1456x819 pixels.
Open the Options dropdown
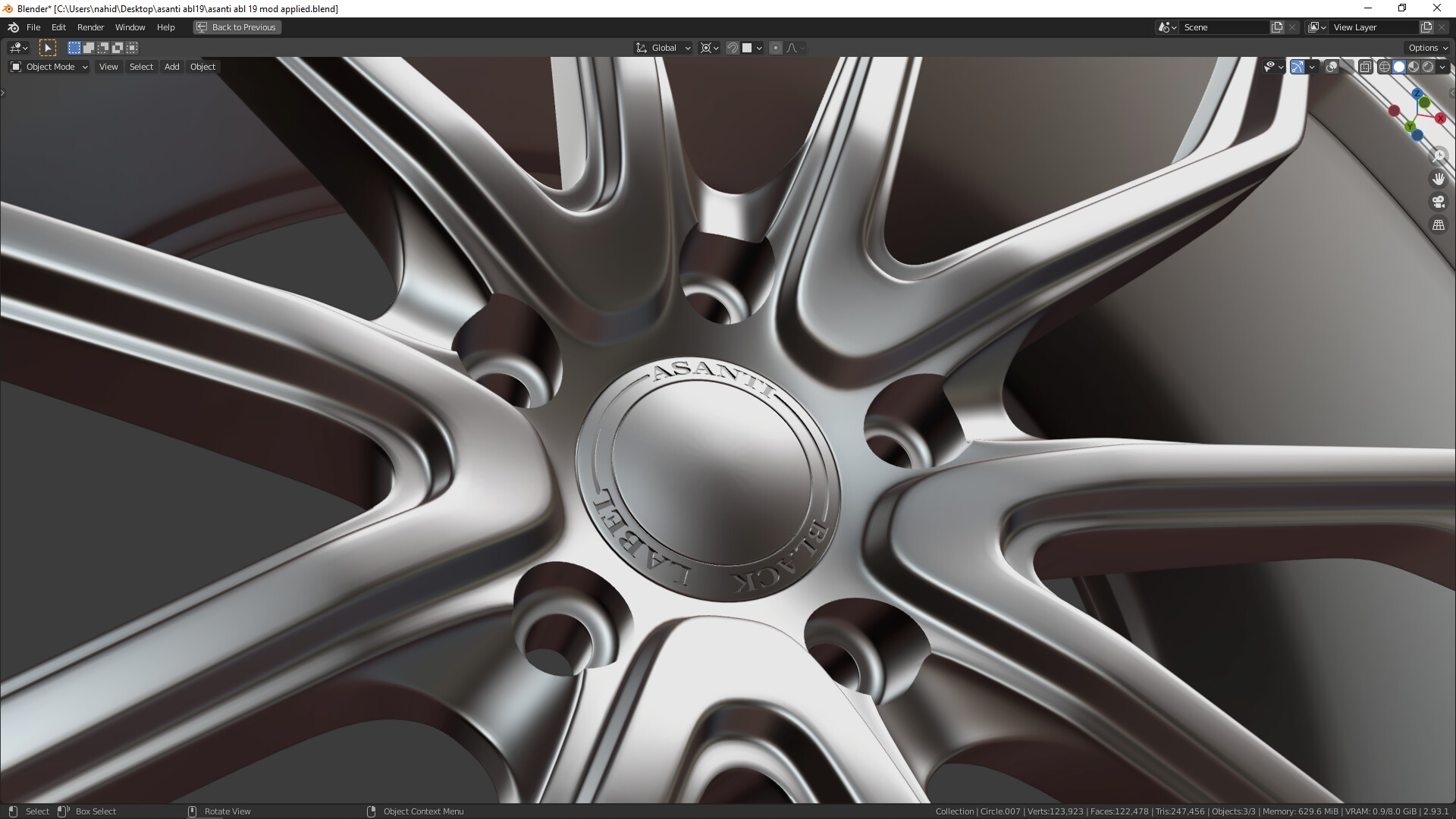[1428, 48]
